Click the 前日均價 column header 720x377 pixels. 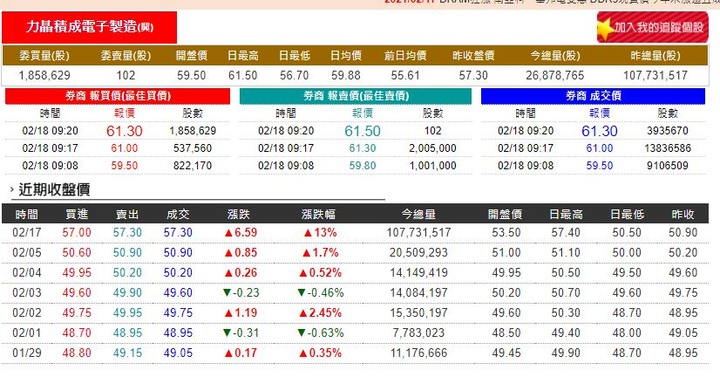[405, 56]
